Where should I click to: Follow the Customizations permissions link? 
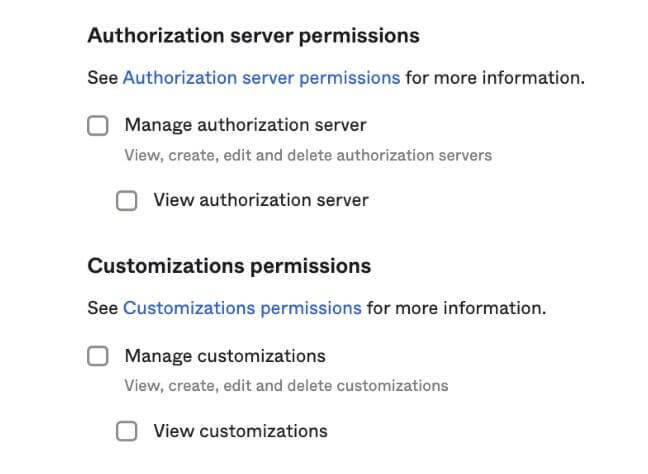pos(242,308)
